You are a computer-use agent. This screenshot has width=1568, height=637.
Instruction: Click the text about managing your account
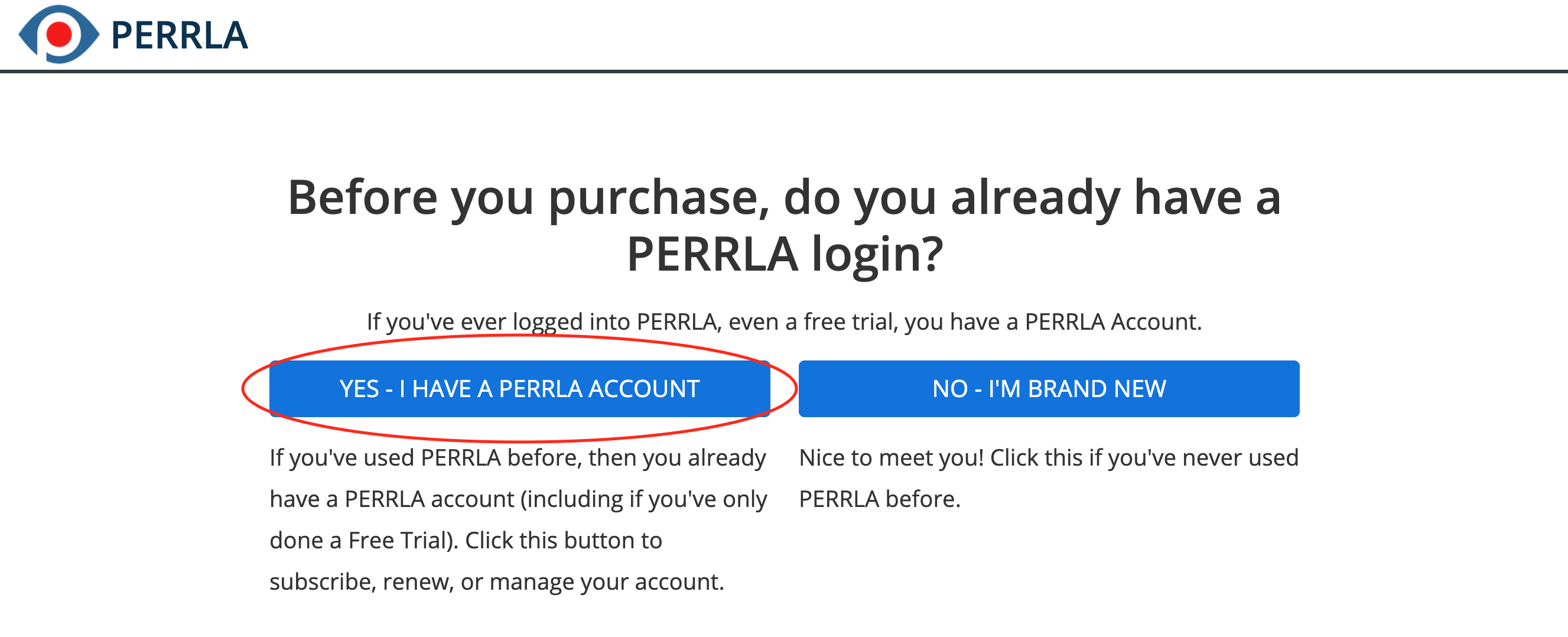(x=497, y=581)
